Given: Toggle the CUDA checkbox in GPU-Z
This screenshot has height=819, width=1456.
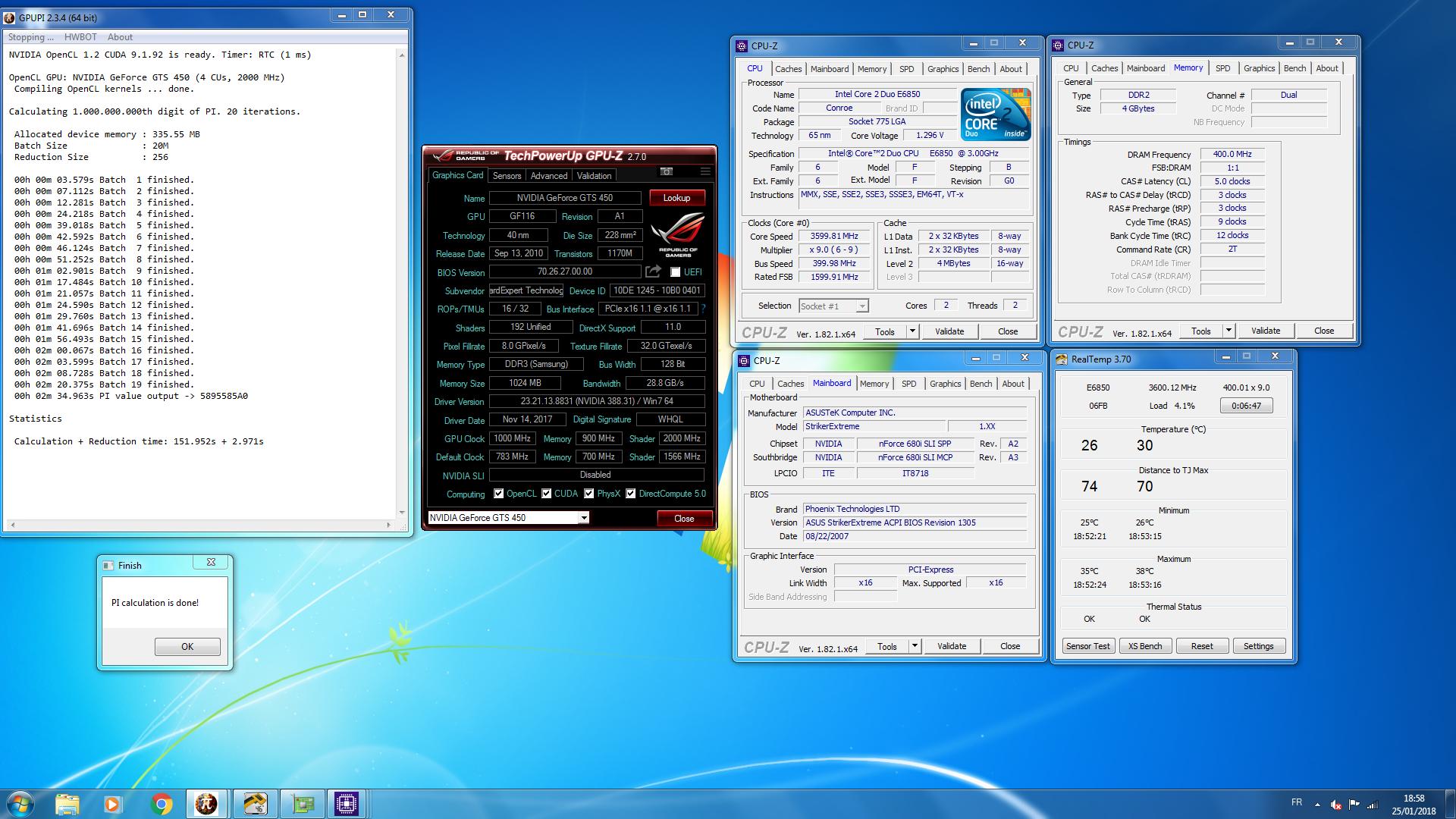Looking at the screenshot, I should (546, 494).
